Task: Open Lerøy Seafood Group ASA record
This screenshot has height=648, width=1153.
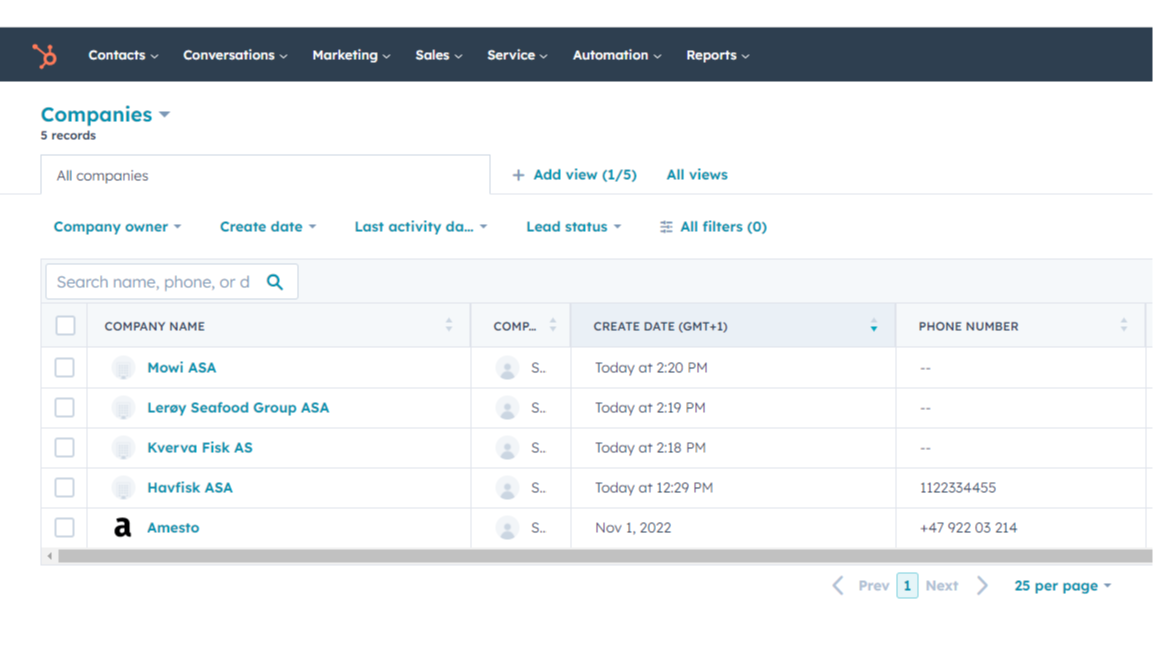Action: pyautogui.click(x=238, y=407)
